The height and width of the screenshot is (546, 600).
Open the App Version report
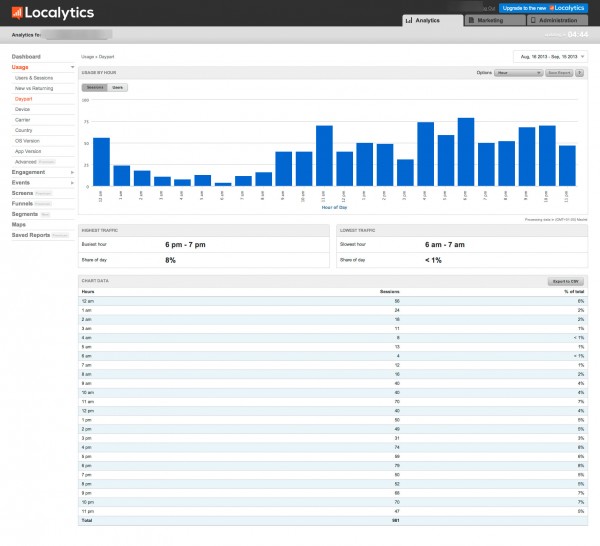click(28, 152)
